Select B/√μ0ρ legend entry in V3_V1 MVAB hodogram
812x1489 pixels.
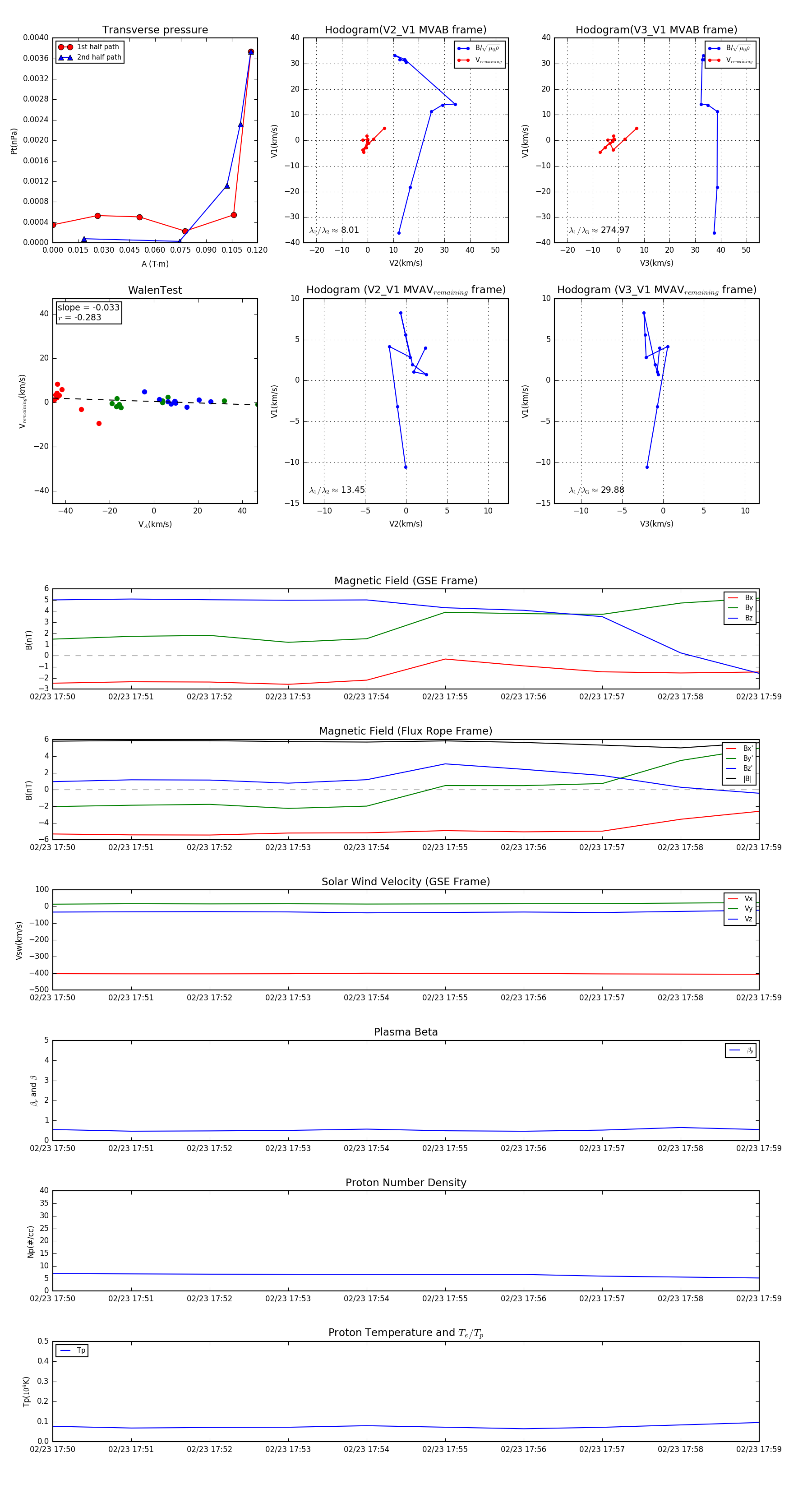[730, 49]
